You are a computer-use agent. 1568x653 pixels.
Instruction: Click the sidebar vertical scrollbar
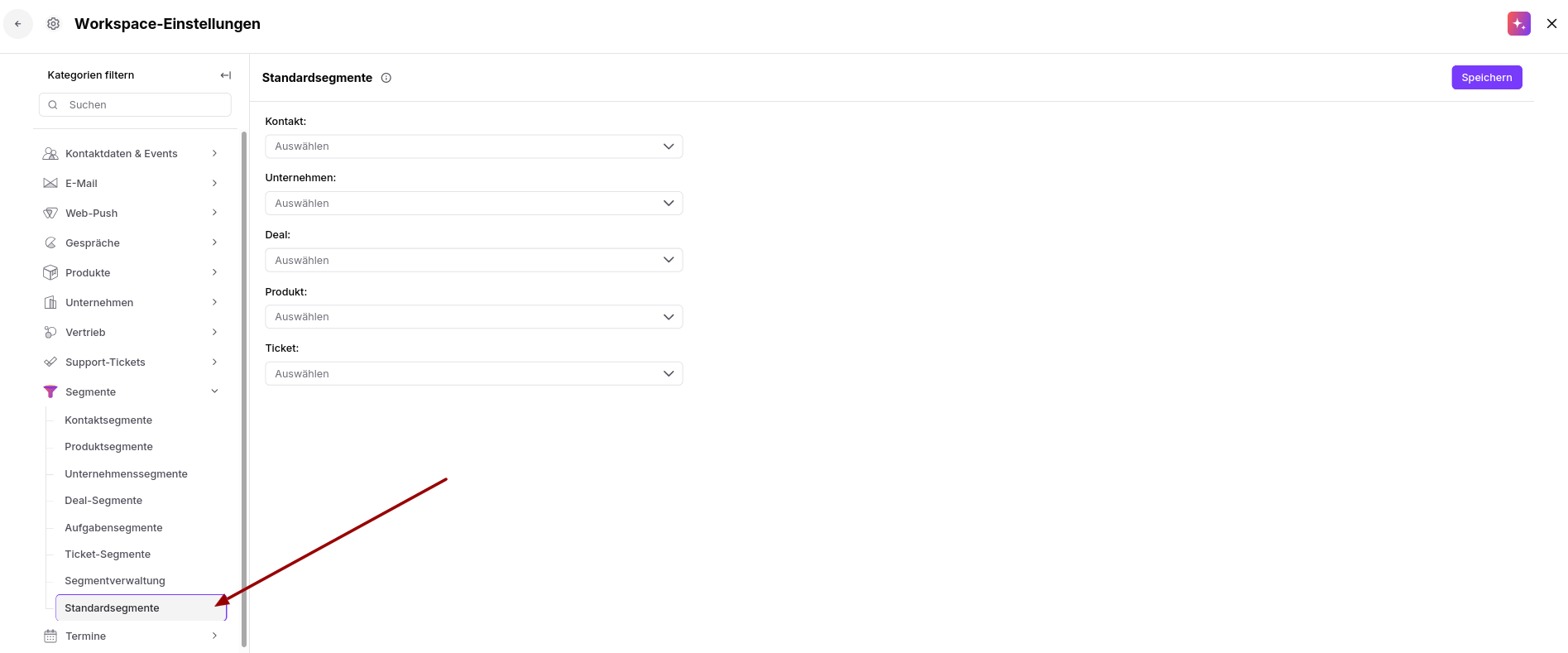244,389
